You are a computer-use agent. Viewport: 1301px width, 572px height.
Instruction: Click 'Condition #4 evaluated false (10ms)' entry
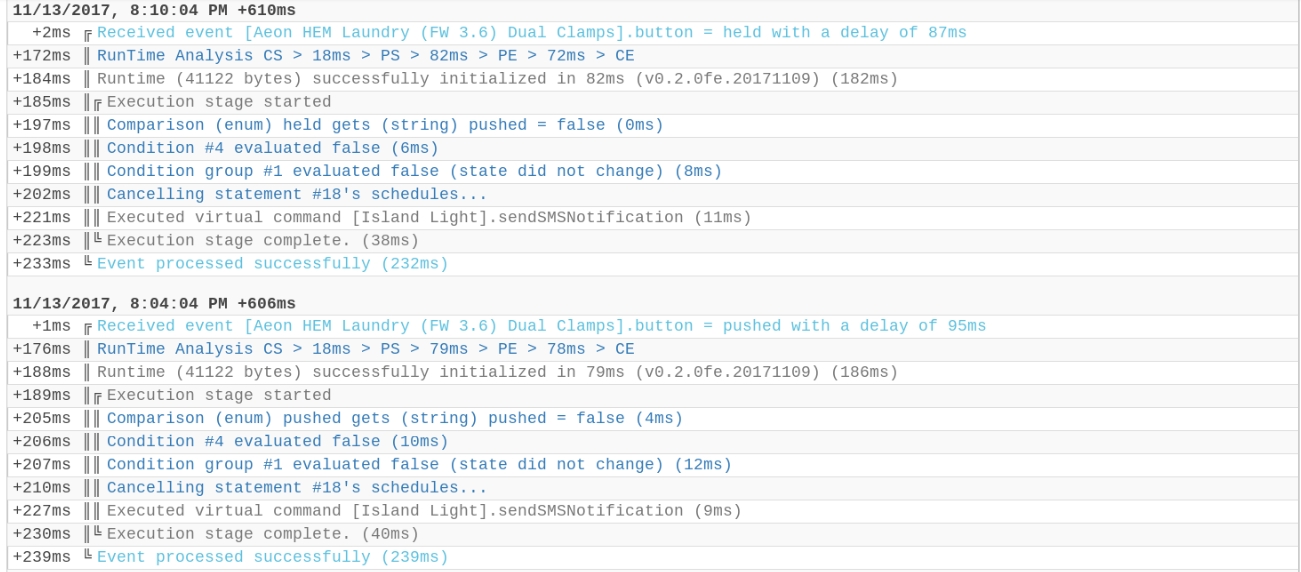pyautogui.click(x=278, y=441)
